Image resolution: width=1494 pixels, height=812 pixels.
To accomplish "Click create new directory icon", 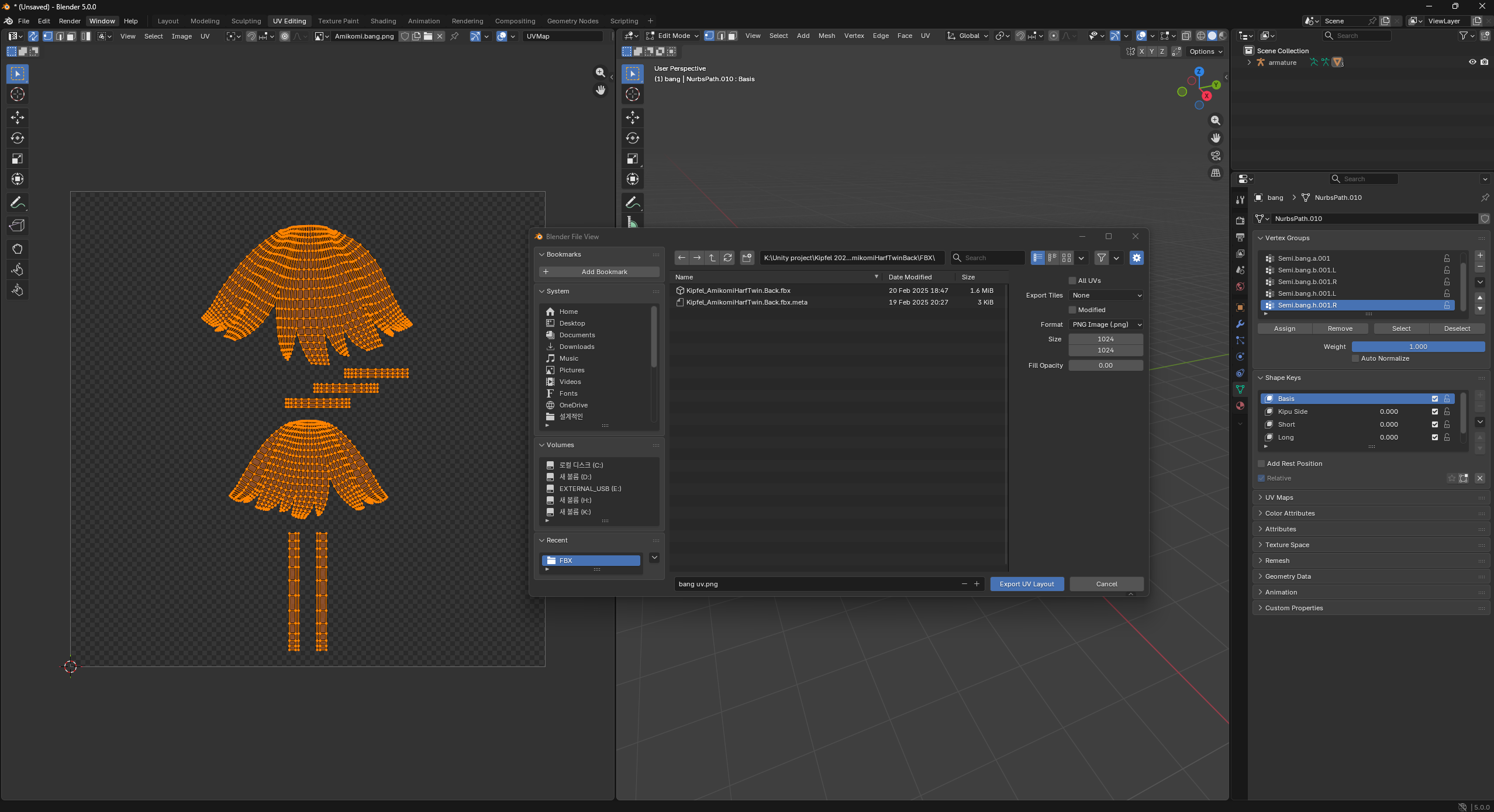I will point(747,258).
